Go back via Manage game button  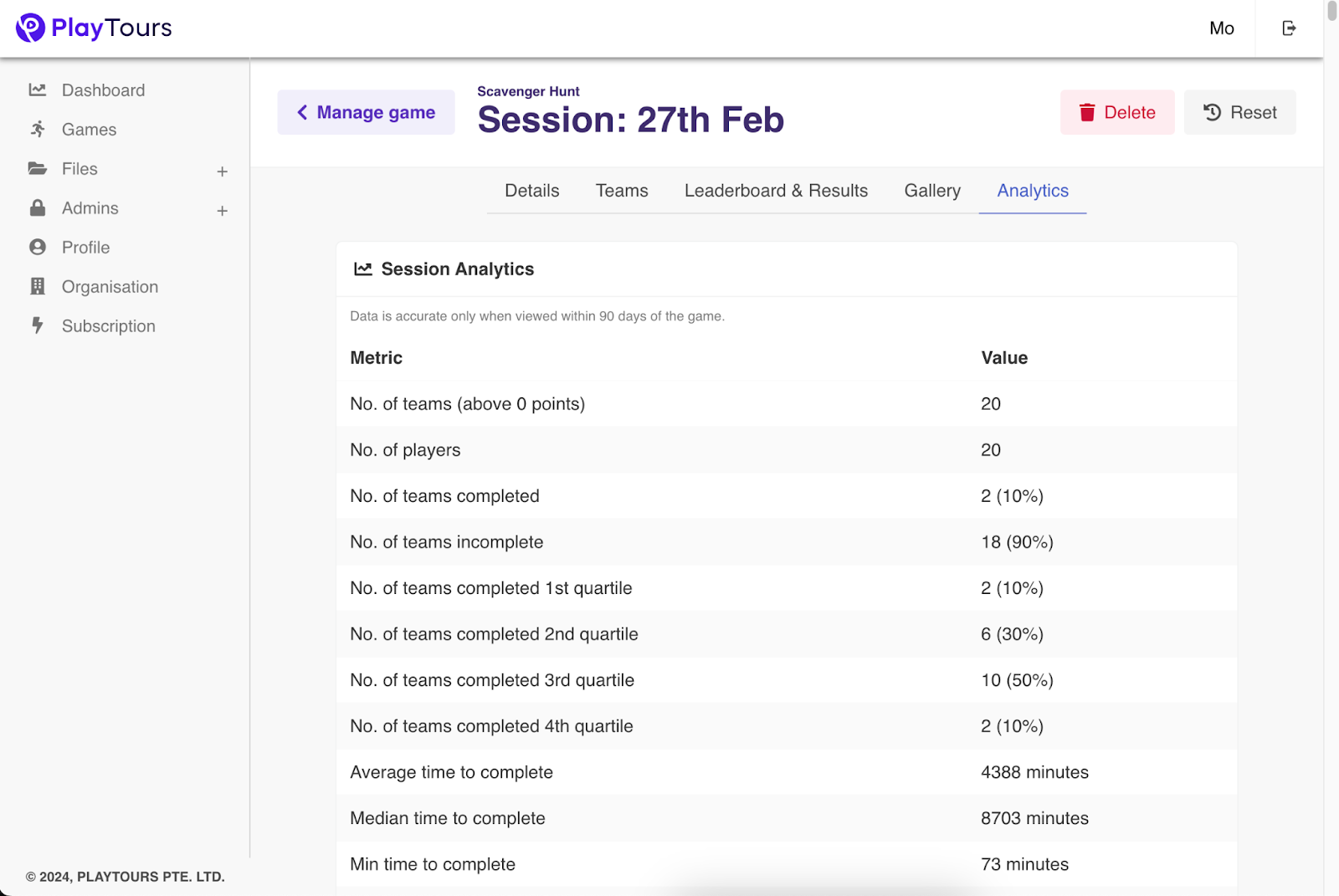[x=367, y=112]
